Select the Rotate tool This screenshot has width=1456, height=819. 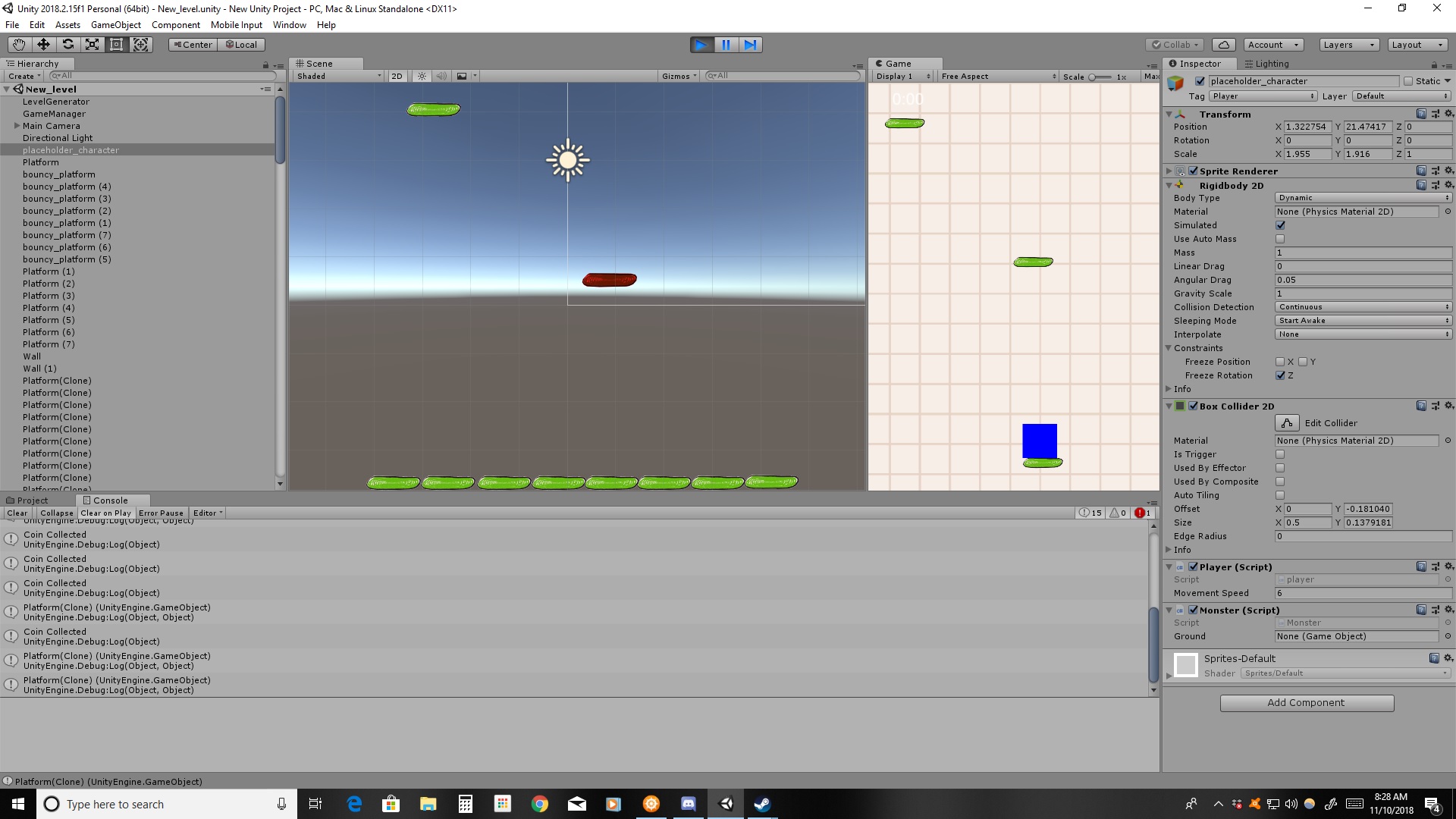67,45
